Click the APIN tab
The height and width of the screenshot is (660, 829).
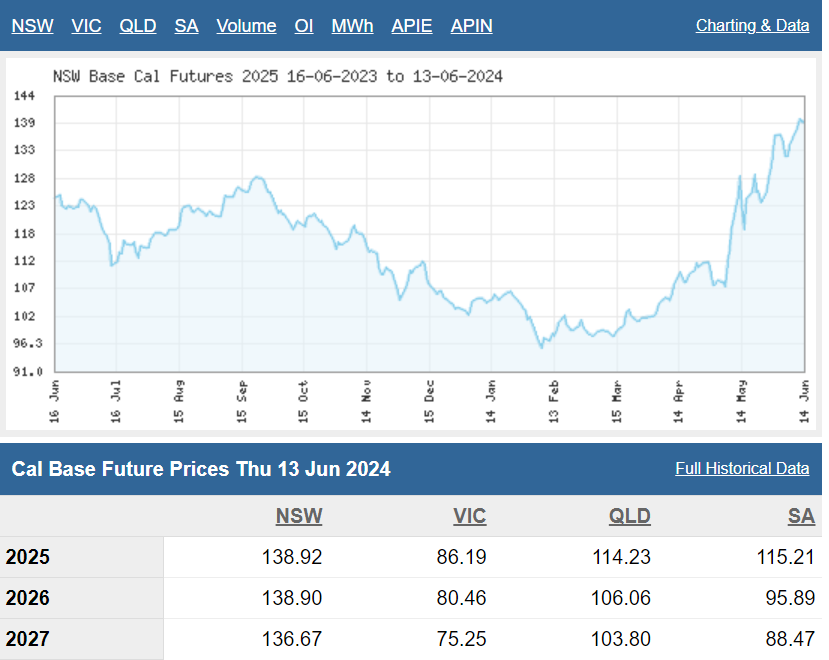coord(471,26)
